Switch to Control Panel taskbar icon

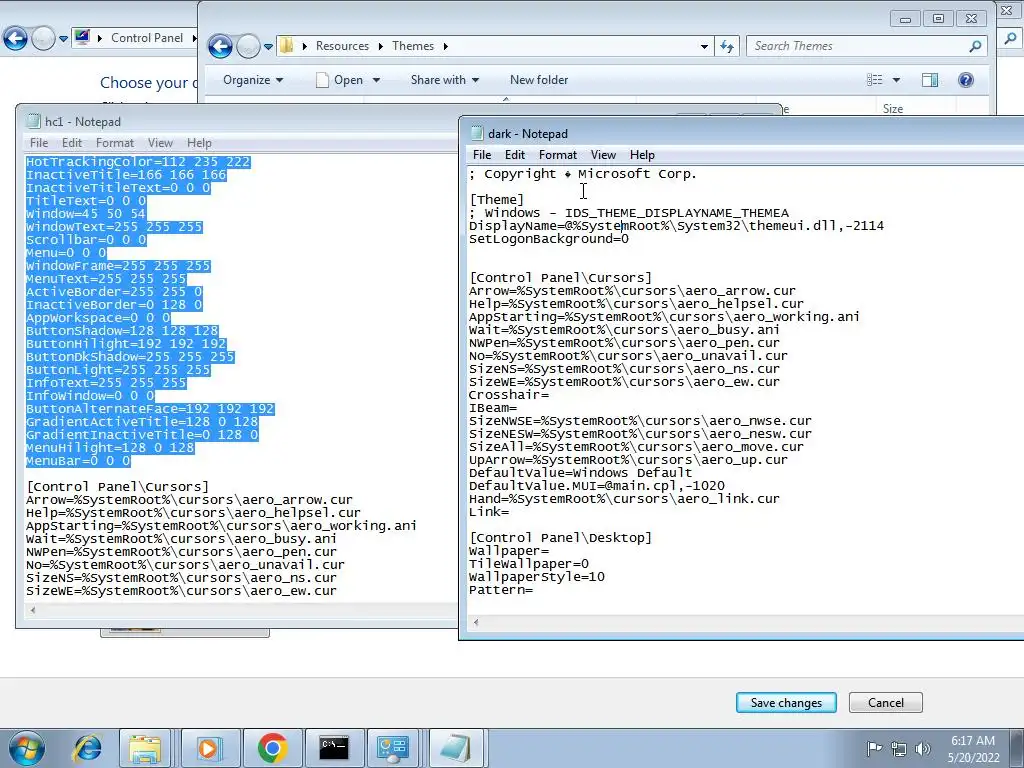(393, 748)
